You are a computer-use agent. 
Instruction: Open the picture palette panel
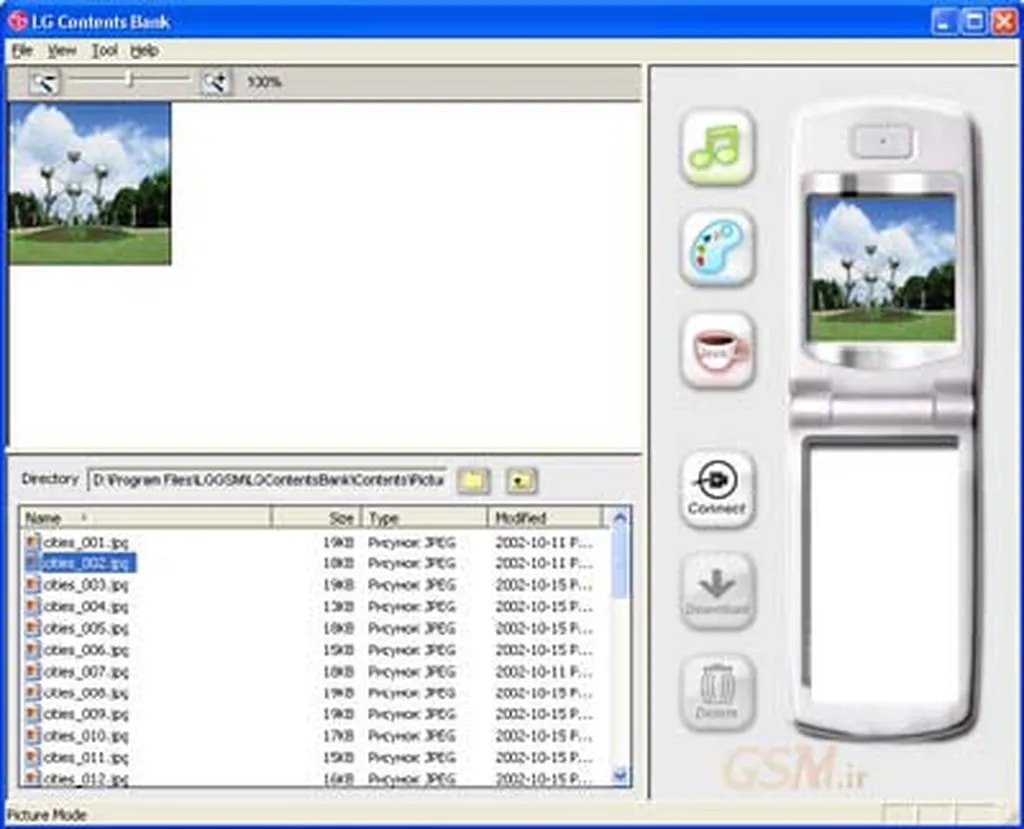tap(716, 247)
